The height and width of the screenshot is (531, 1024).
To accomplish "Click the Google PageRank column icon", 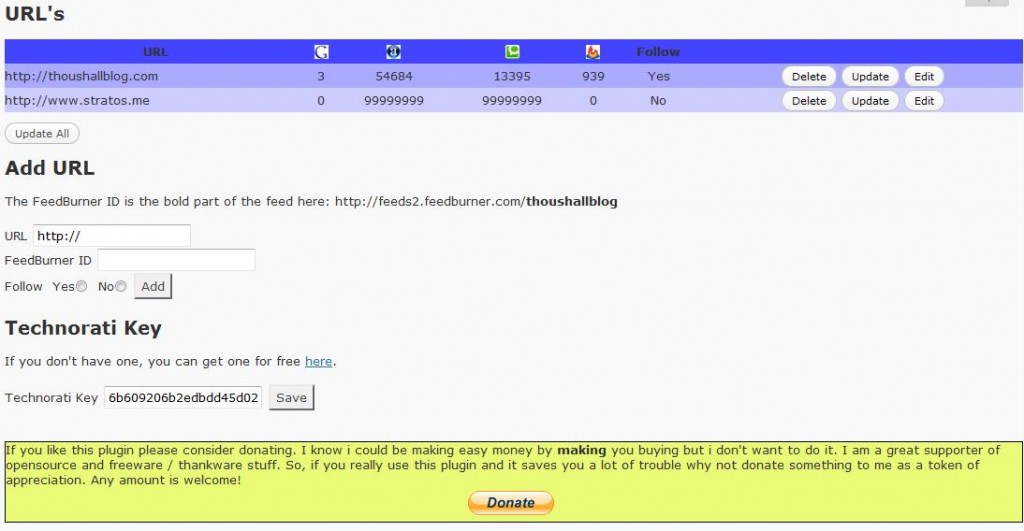I will (321, 52).
